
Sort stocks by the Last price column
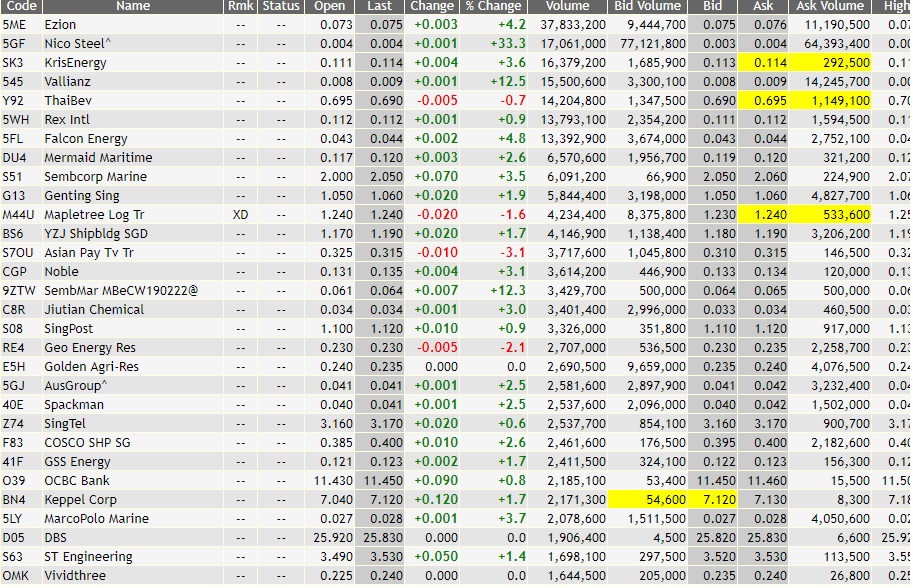point(378,7)
